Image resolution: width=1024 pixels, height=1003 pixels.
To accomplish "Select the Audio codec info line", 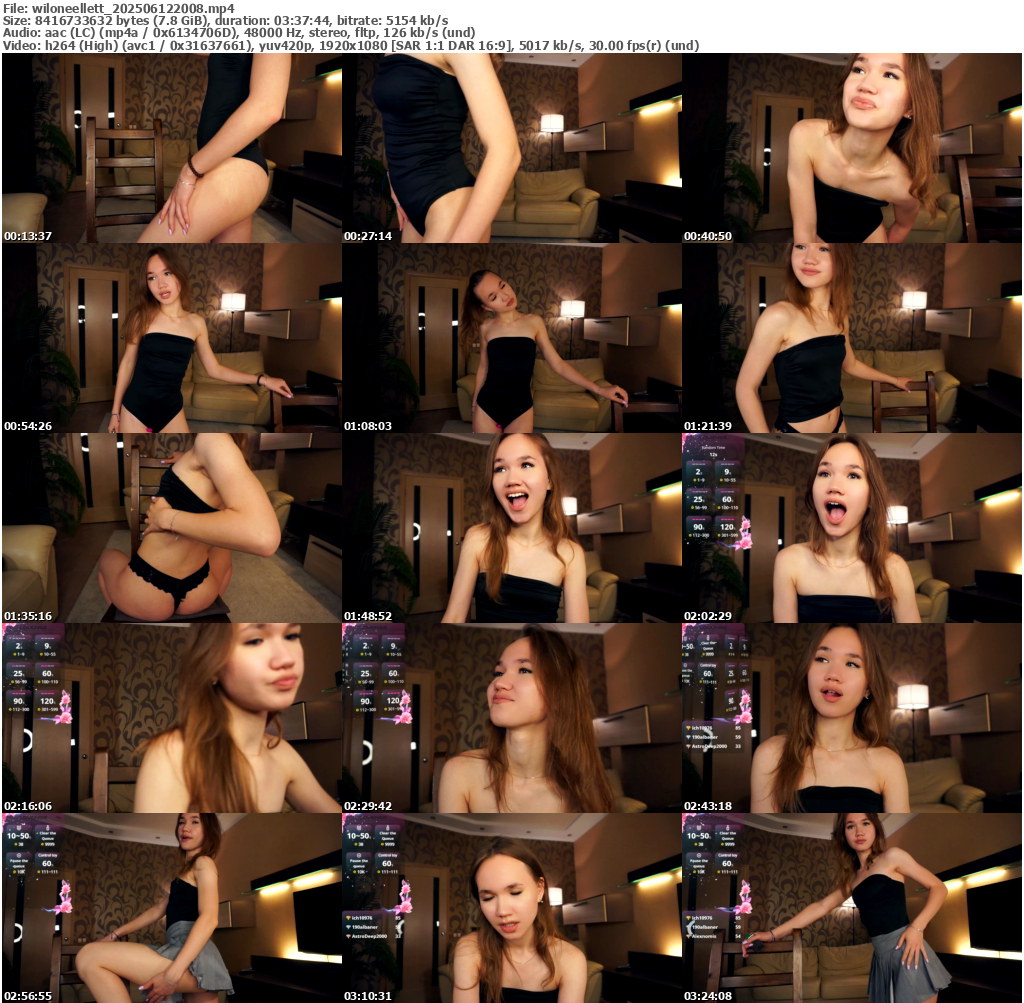I will point(238,33).
